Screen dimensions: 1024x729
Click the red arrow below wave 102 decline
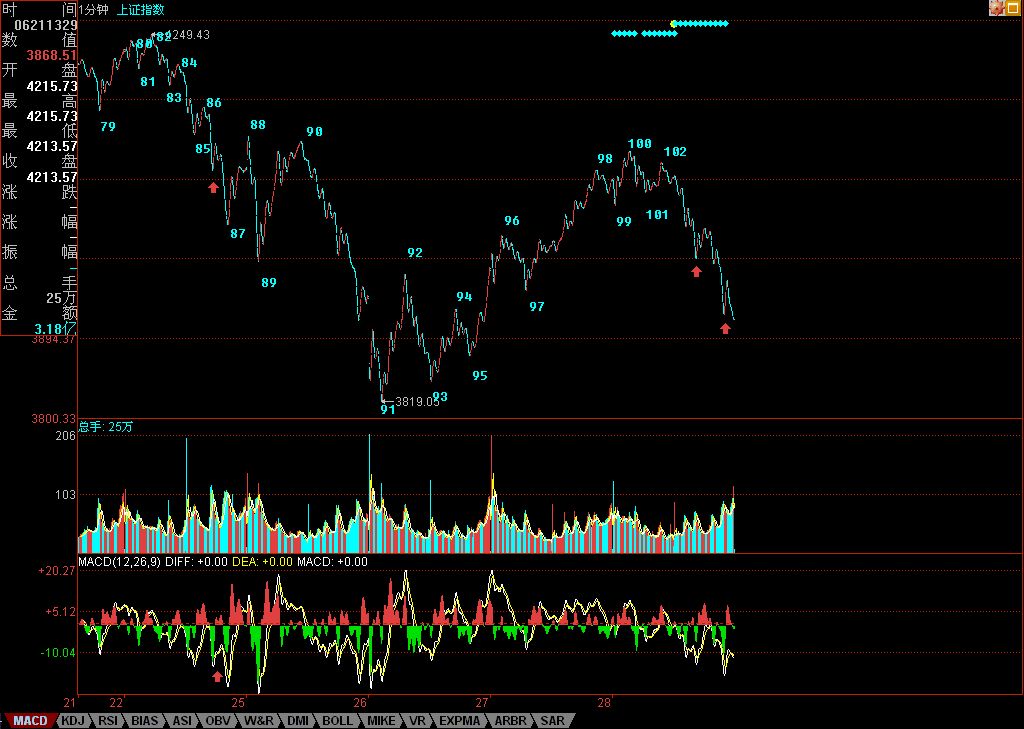point(697,271)
